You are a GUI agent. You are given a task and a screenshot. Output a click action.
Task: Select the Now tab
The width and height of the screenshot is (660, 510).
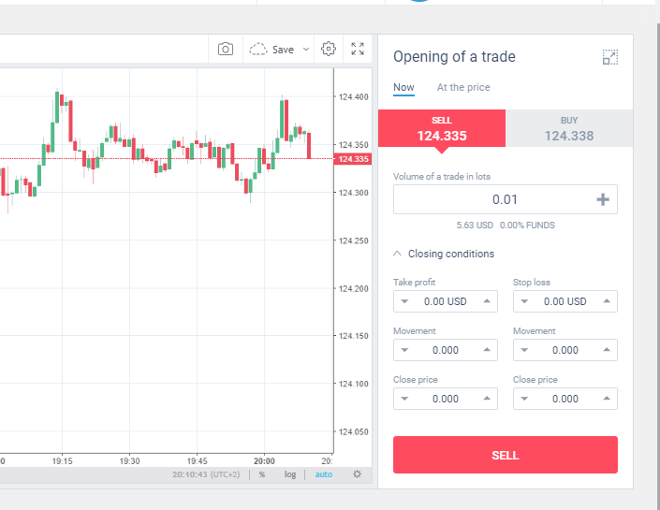point(404,87)
